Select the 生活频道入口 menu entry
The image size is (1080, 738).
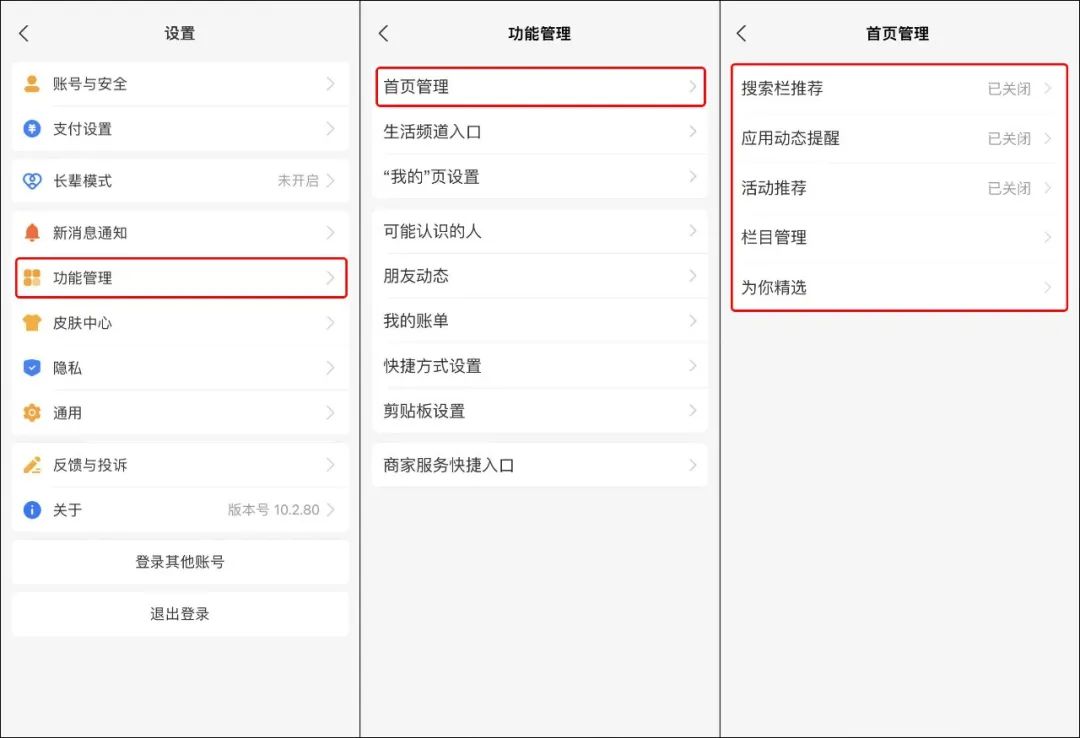(x=540, y=133)
